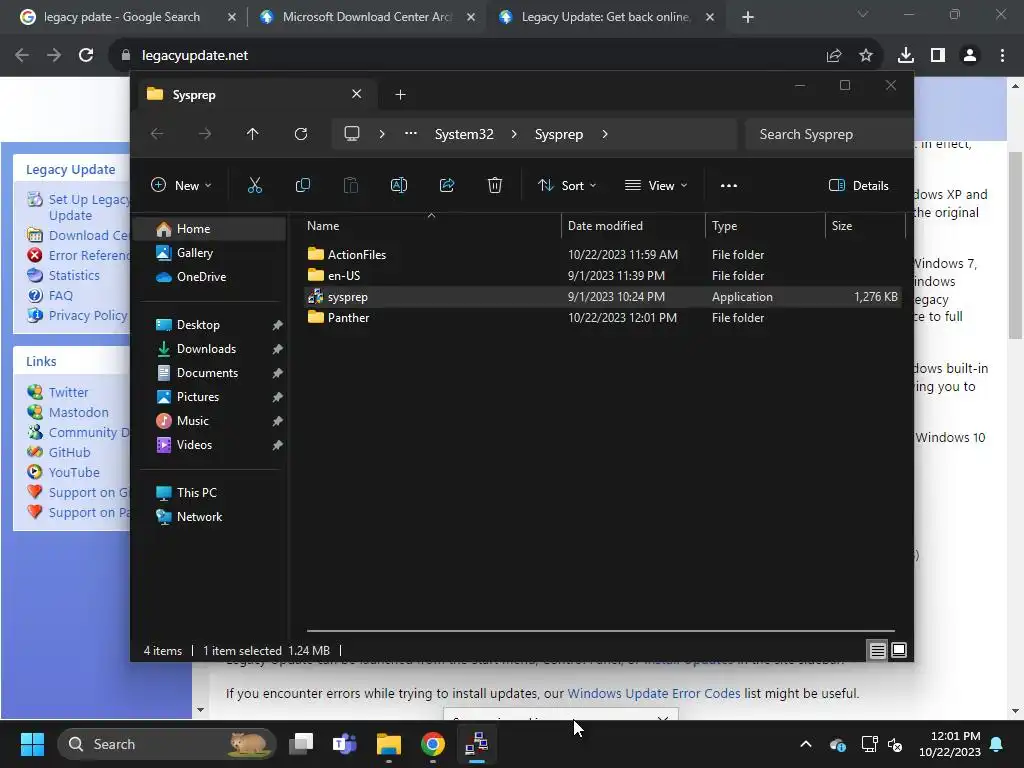Click the Search Sysprep field
Viewport: 1024px width, 768px height.
pos(828,135)
